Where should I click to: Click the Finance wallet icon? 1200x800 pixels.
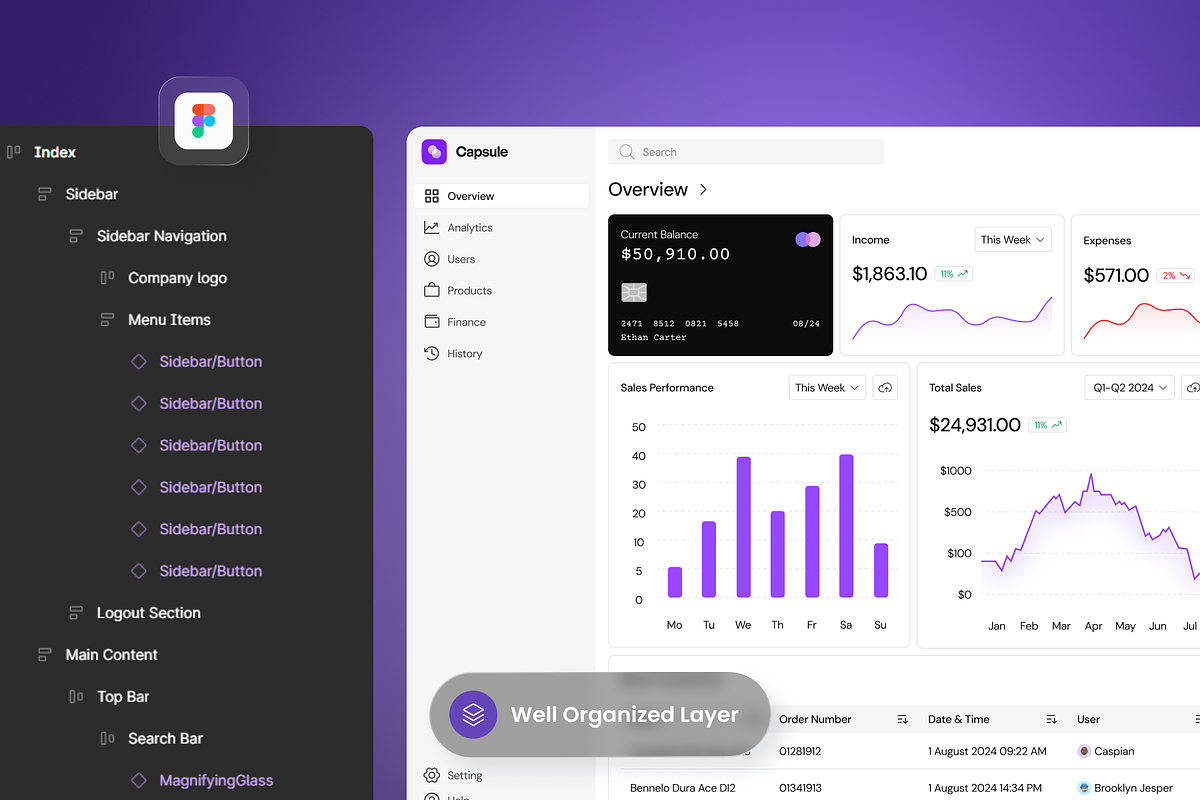(x=432, y=322)
